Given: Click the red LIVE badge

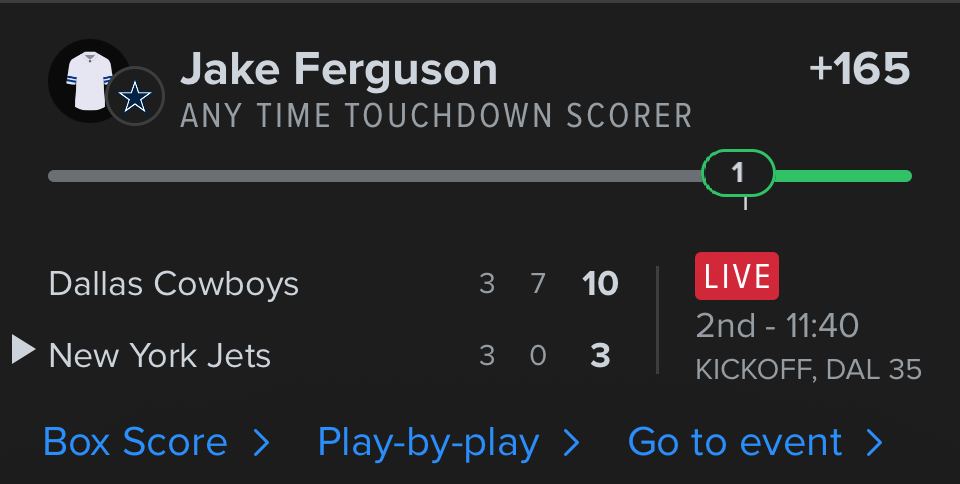Looking at the screenshot, I should (737, 277).
